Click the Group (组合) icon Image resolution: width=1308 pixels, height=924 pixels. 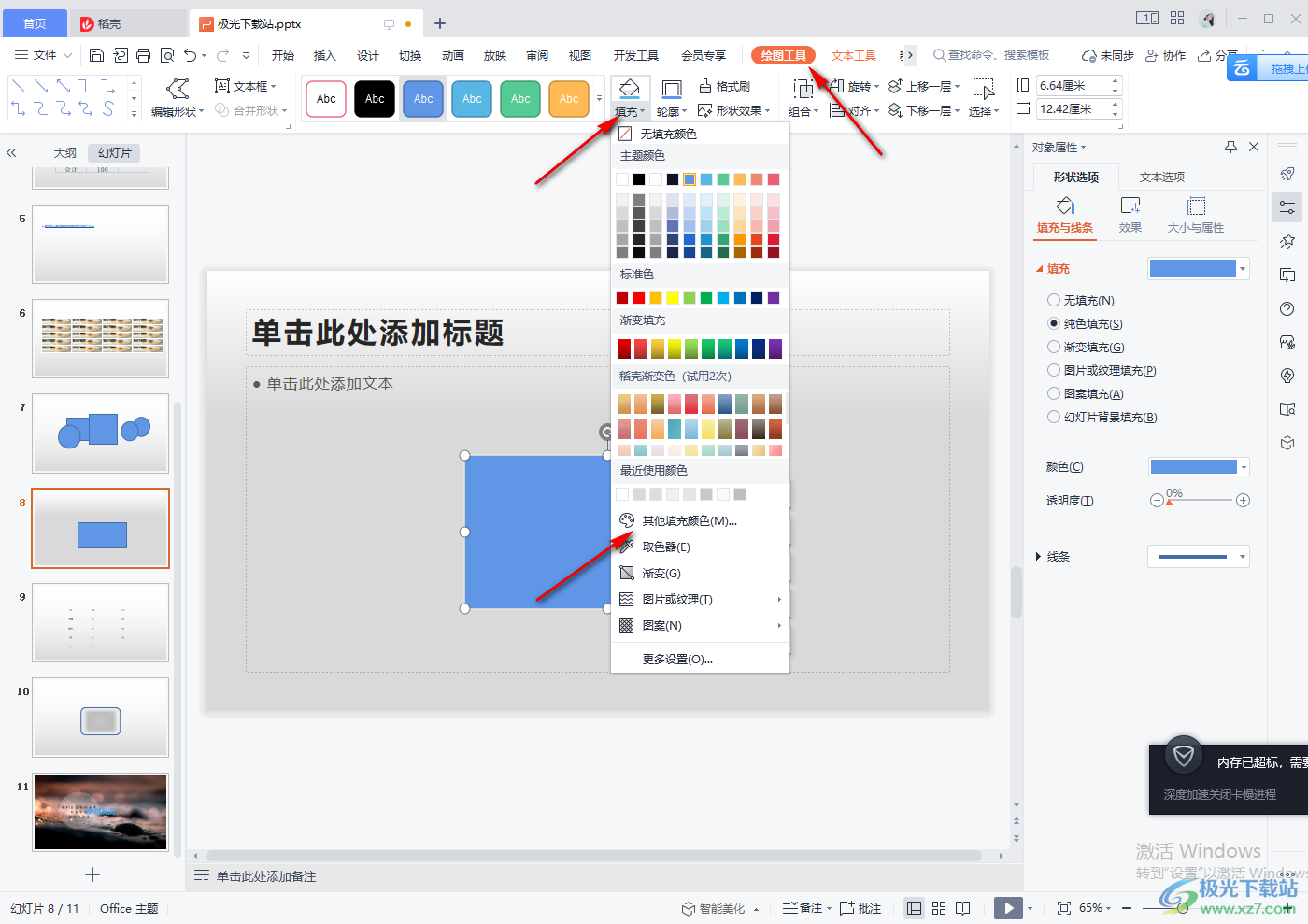pyautogui.click(x=803, y=89)
